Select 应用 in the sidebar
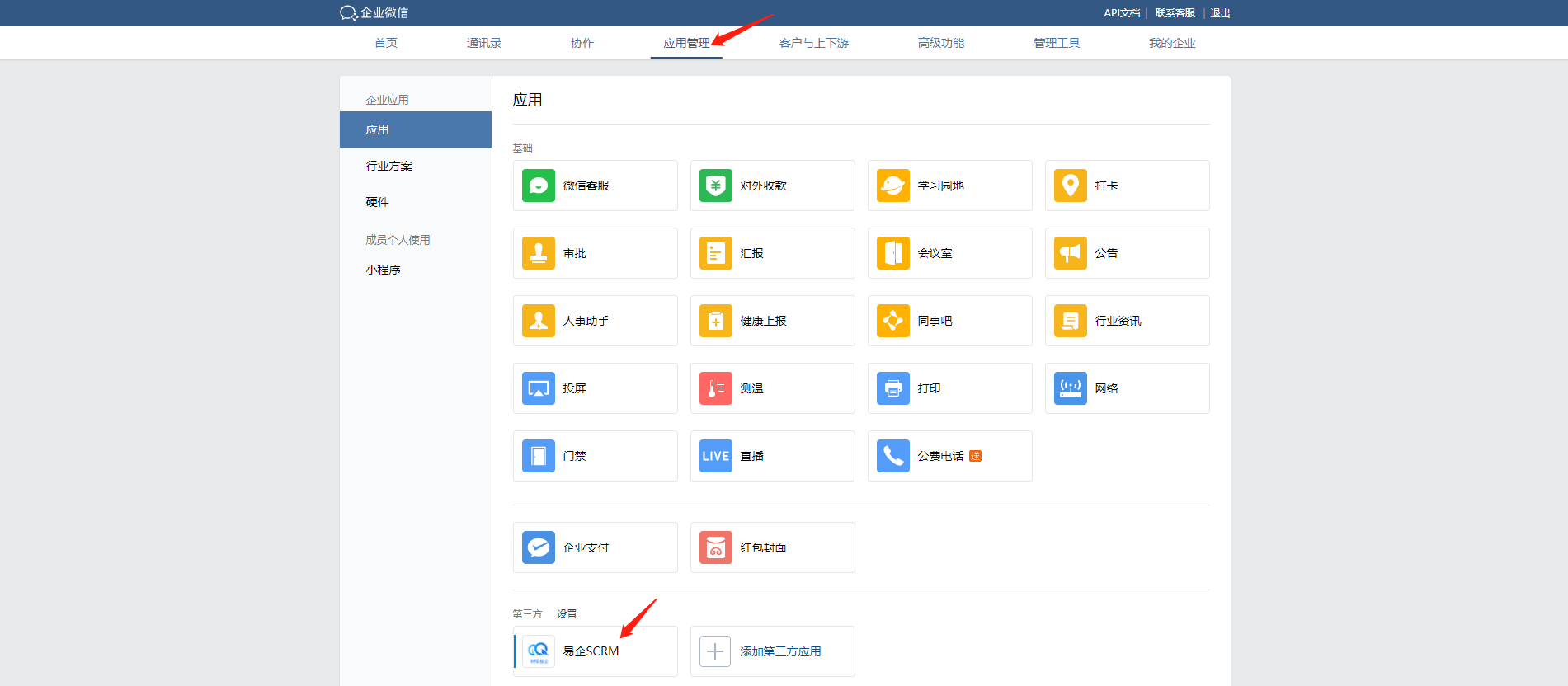This screenshot has width=1568, height=686. tap(416, 129)
